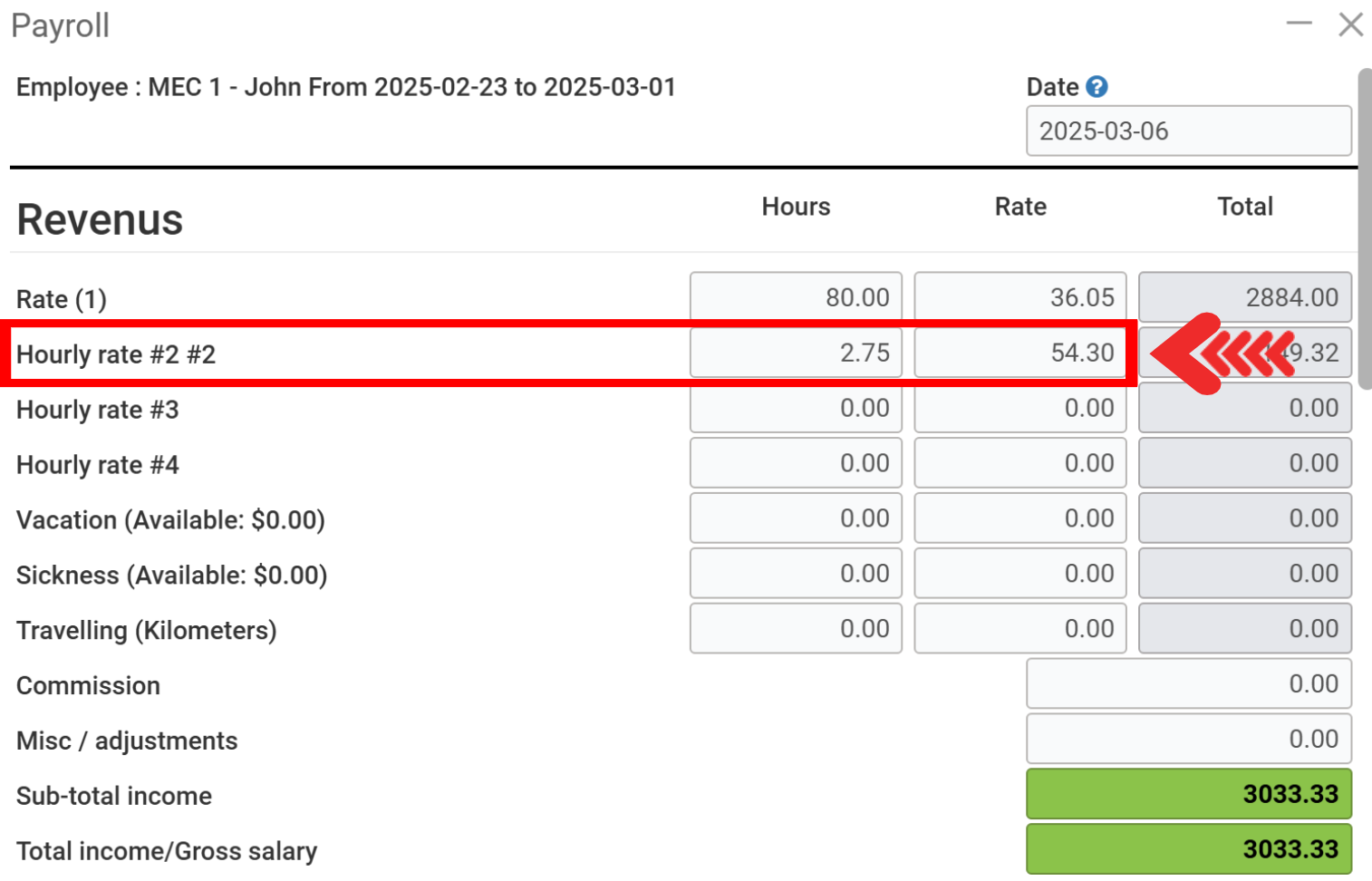
Task: Click the Date help question mark icon
Action: click(x=1097, y=87)
